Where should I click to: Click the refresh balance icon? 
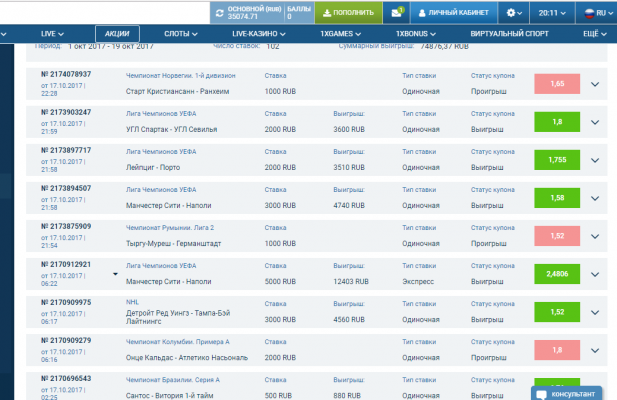[220, 13]
